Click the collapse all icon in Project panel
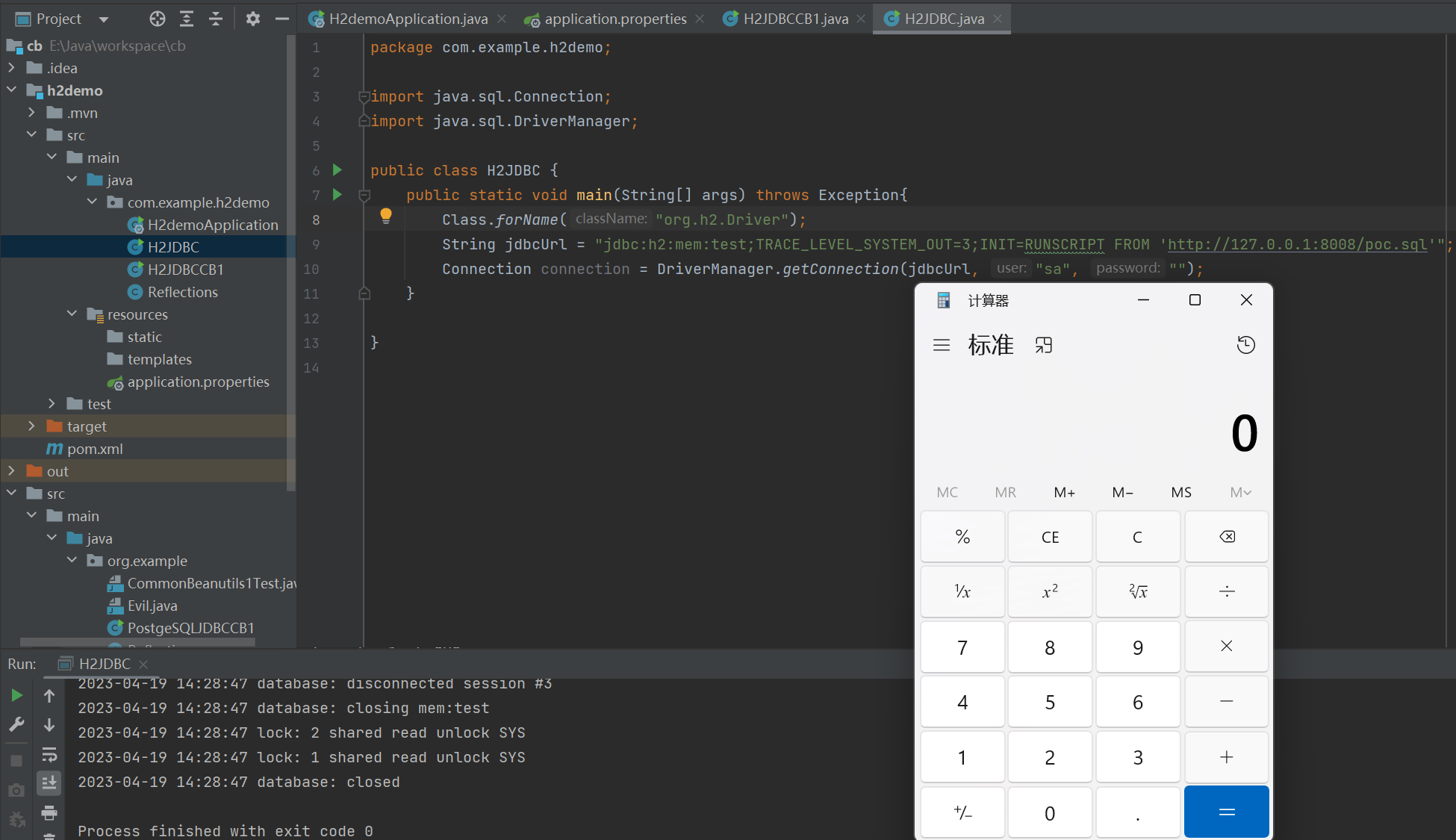The image size is (1456, 840). [216, 19]
